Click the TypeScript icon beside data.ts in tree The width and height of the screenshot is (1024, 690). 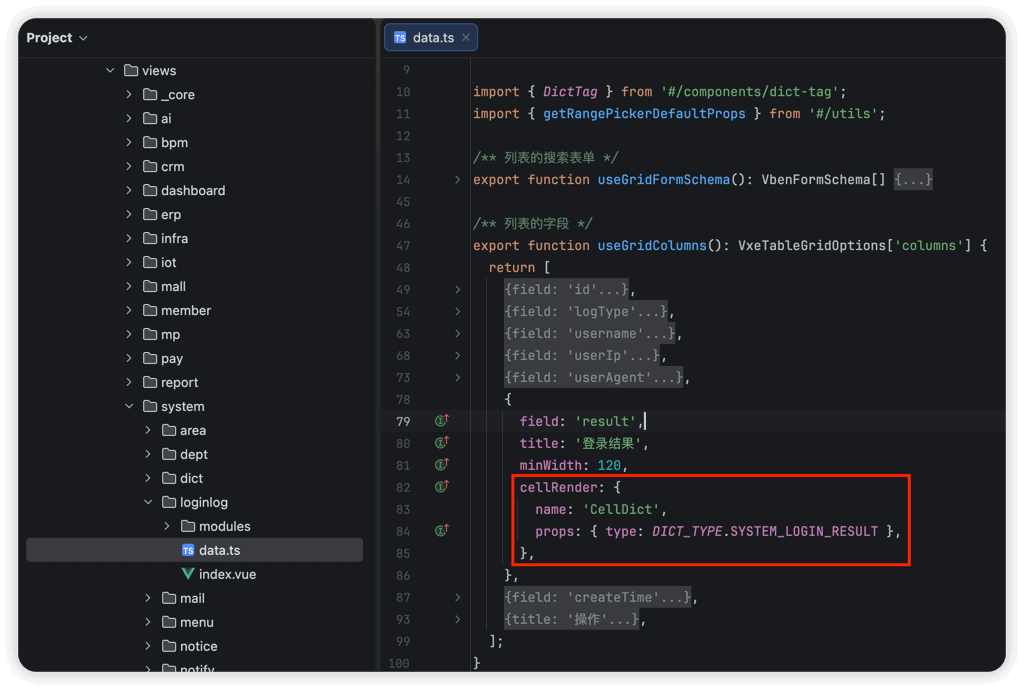tap(188, 550)
